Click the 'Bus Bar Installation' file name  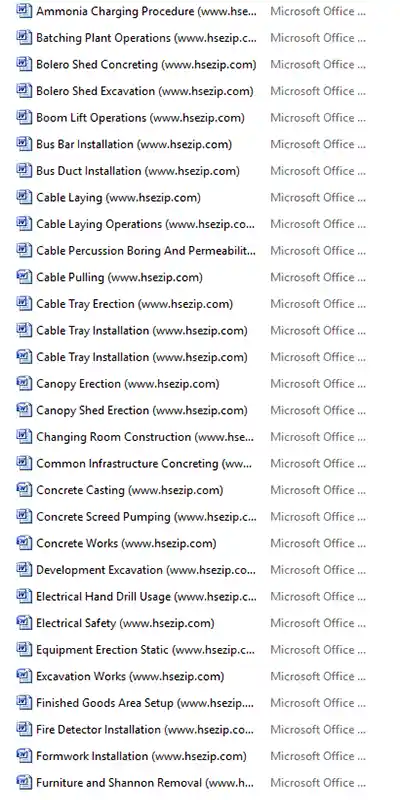134,144
